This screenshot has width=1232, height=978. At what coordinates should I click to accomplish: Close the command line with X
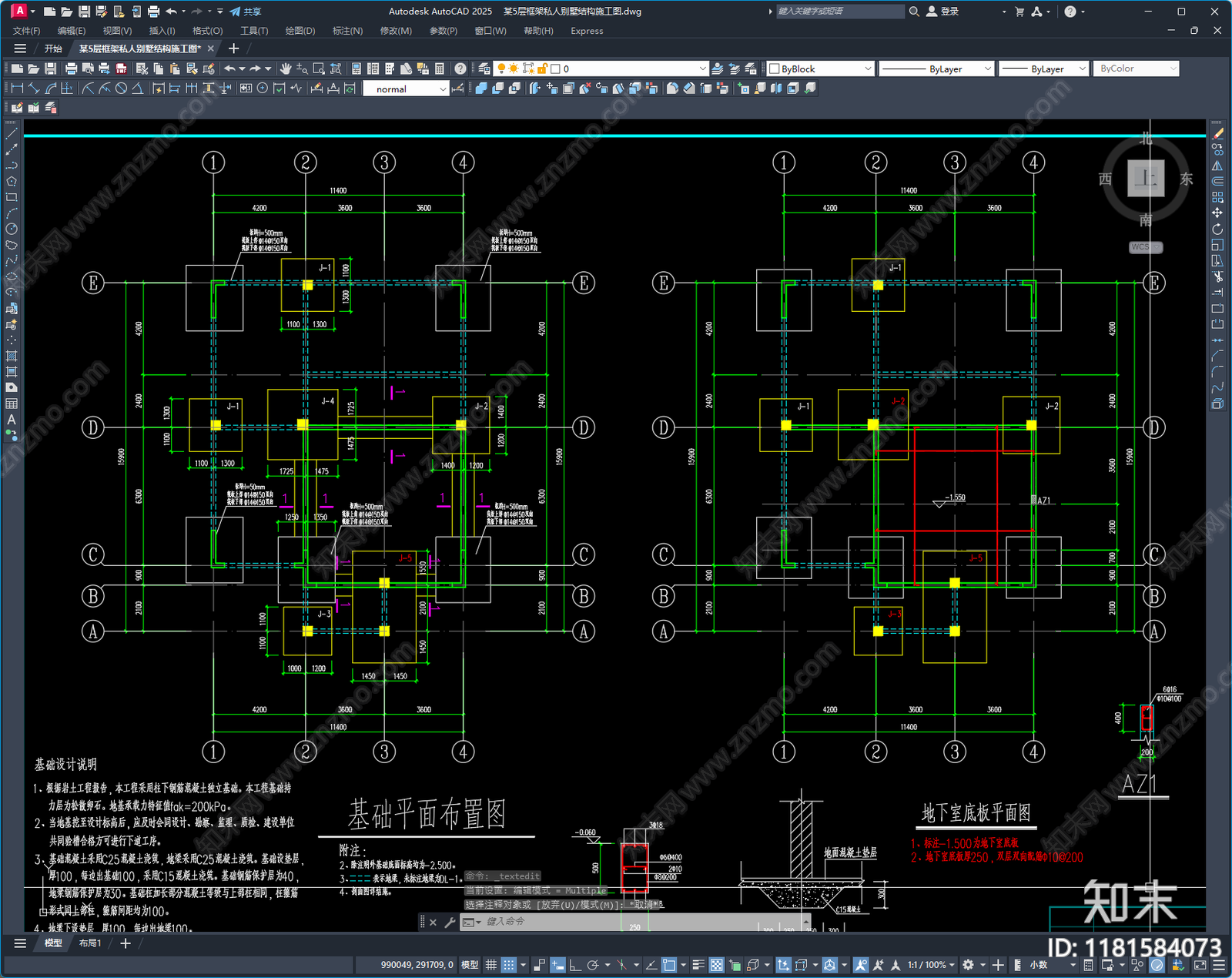(433, 922)
